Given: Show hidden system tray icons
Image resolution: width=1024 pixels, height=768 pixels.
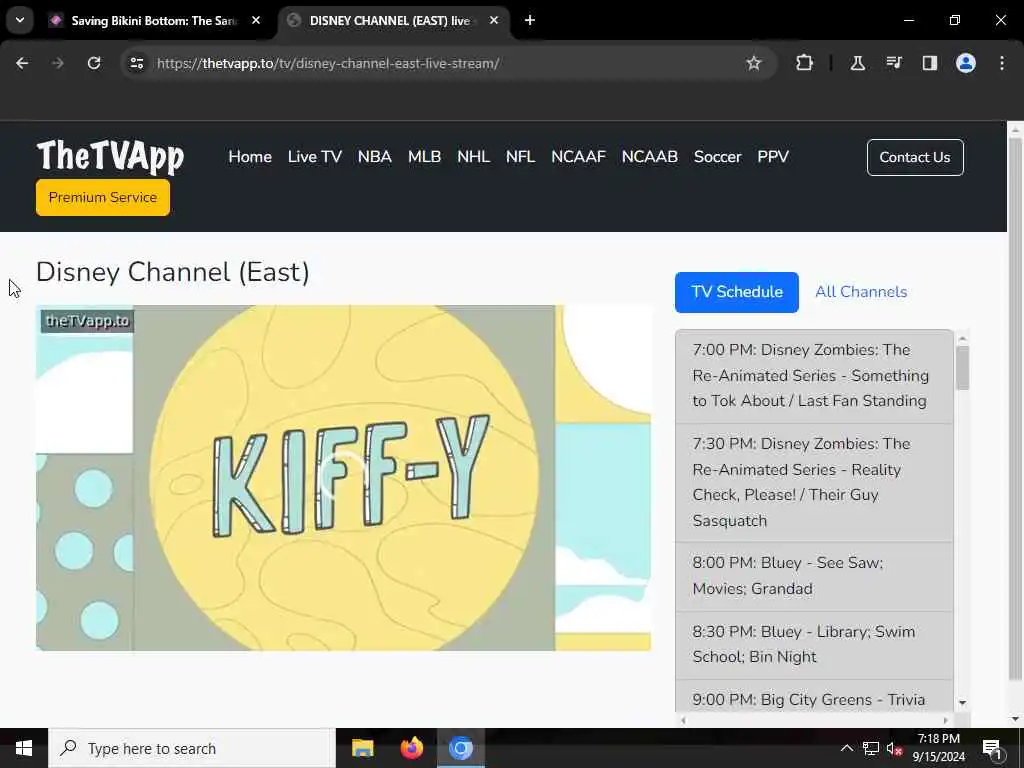Looking at the screenshot, I should point(846,748).
